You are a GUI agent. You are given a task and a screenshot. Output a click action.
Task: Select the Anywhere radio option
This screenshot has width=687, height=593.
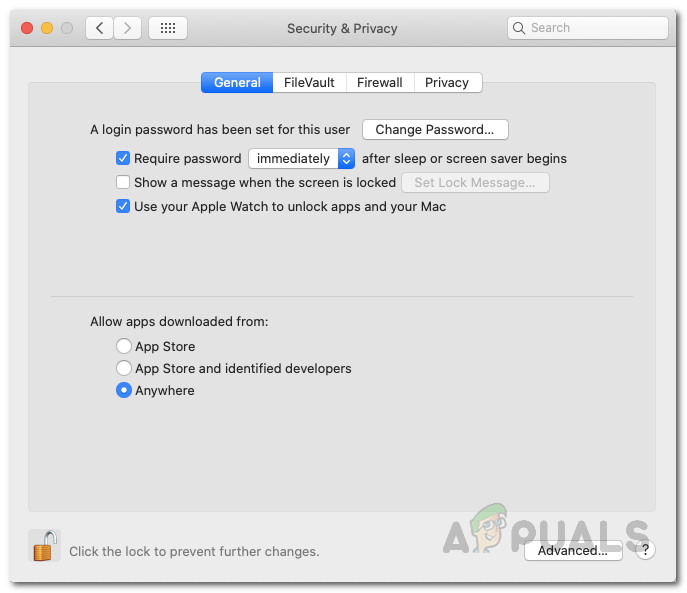tap(124, 390)
